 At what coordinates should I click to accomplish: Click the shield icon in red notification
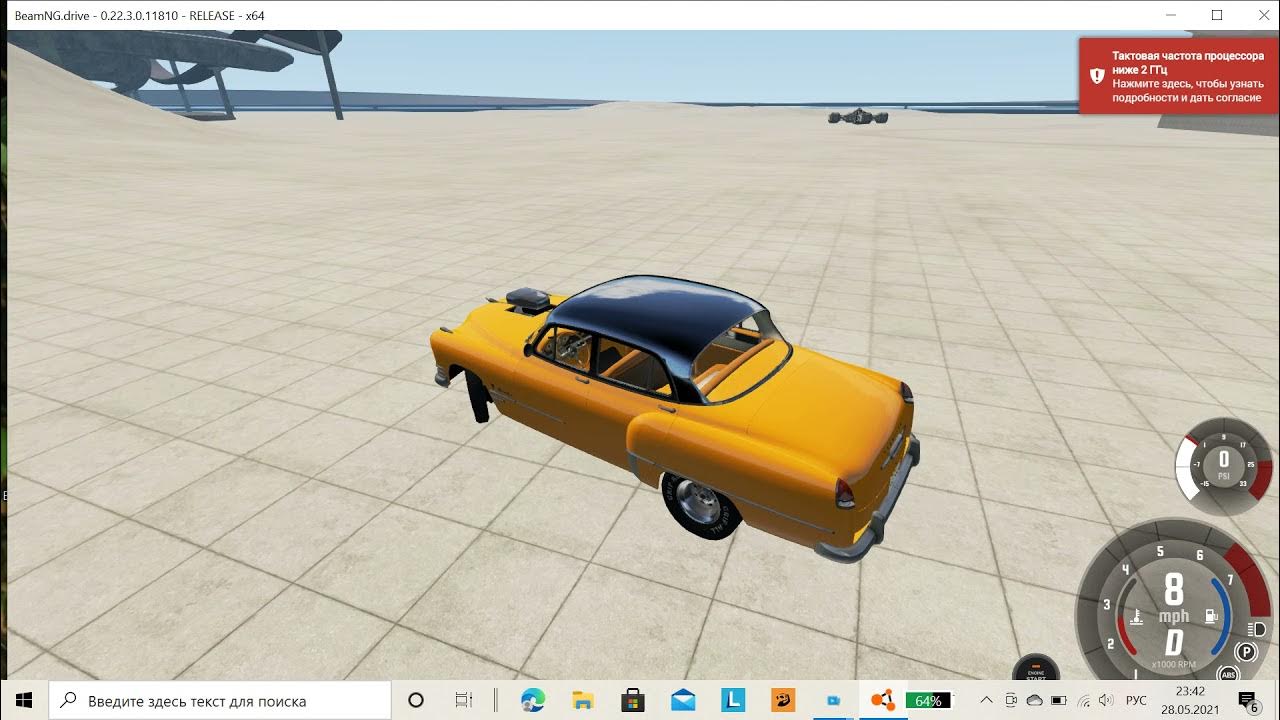tap(1096, 76)
